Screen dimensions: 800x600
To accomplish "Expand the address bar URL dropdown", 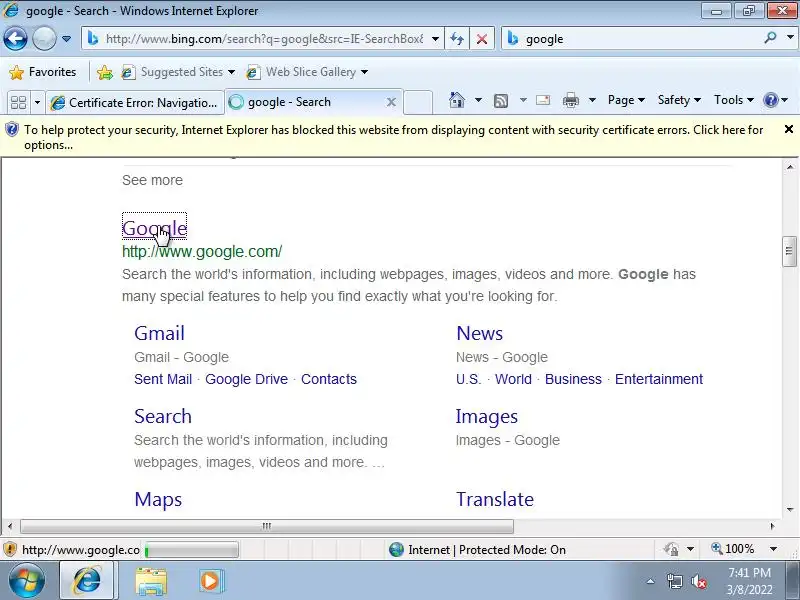I will point(435,39).
